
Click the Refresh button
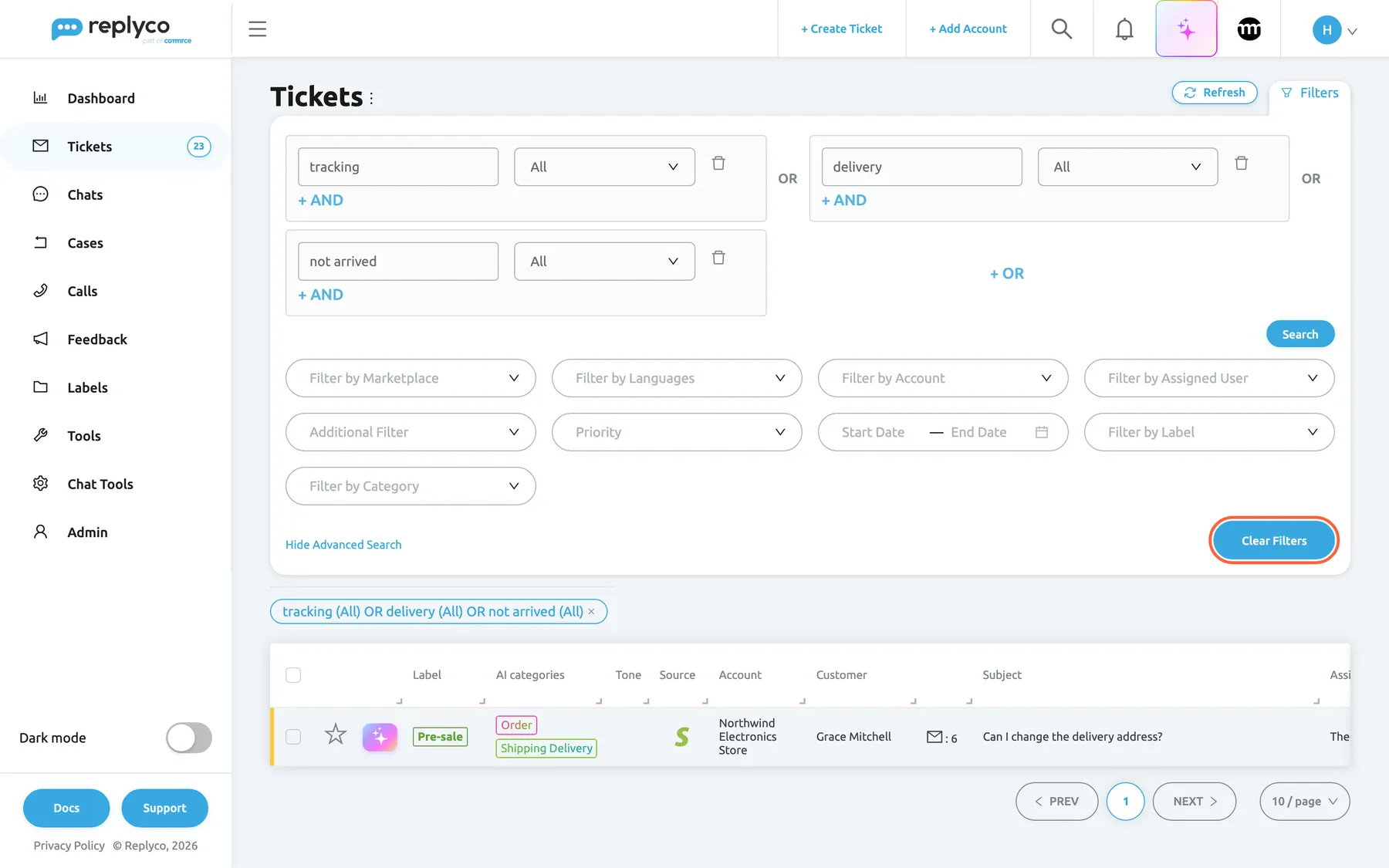click(1215, 93)
